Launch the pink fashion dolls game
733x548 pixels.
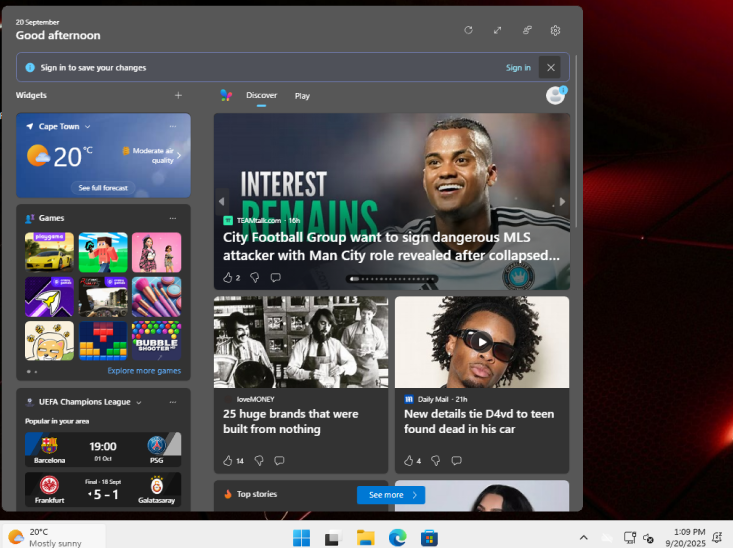pos(157,252)
